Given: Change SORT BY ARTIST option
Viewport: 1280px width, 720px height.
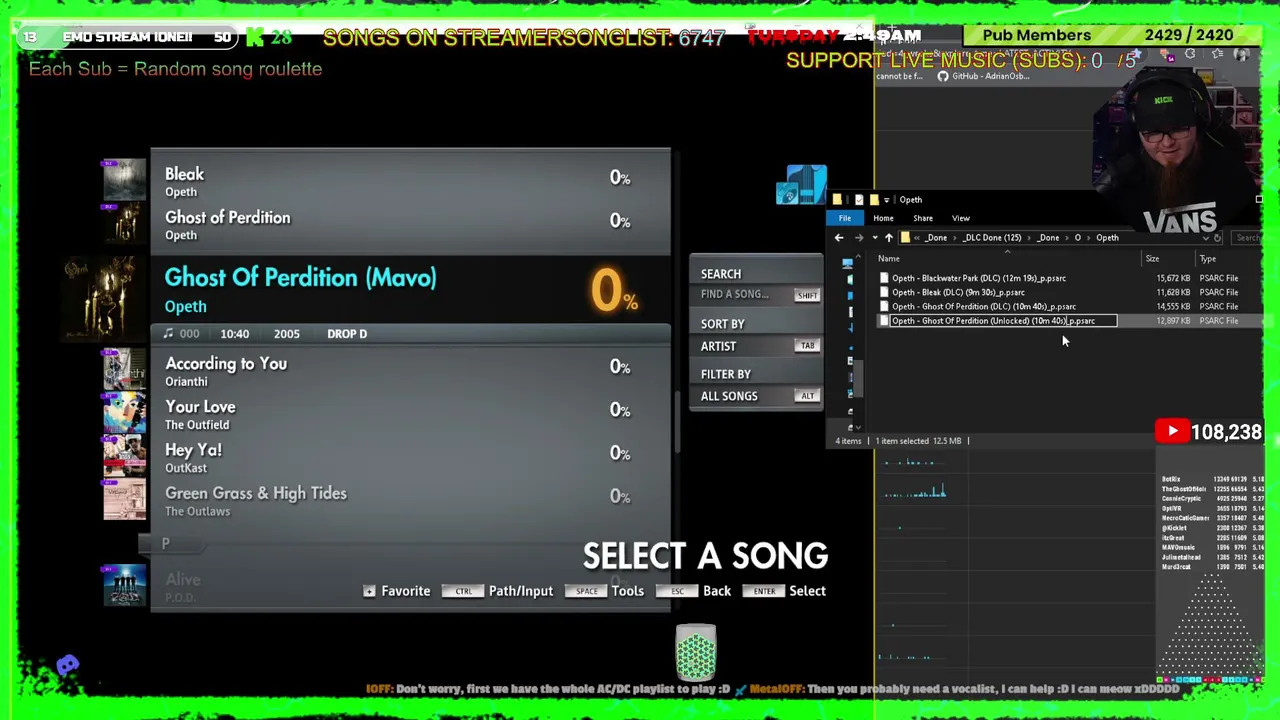Looking at the screenshot, I should 758,346.
